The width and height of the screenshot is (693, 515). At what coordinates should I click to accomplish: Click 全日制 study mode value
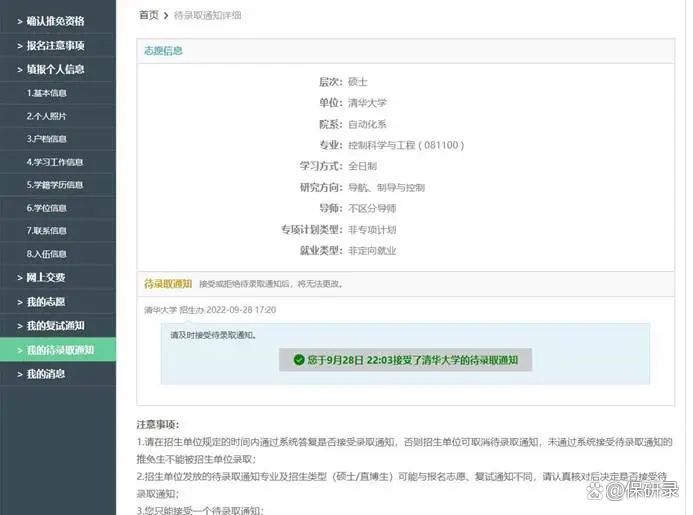(362, 166)
